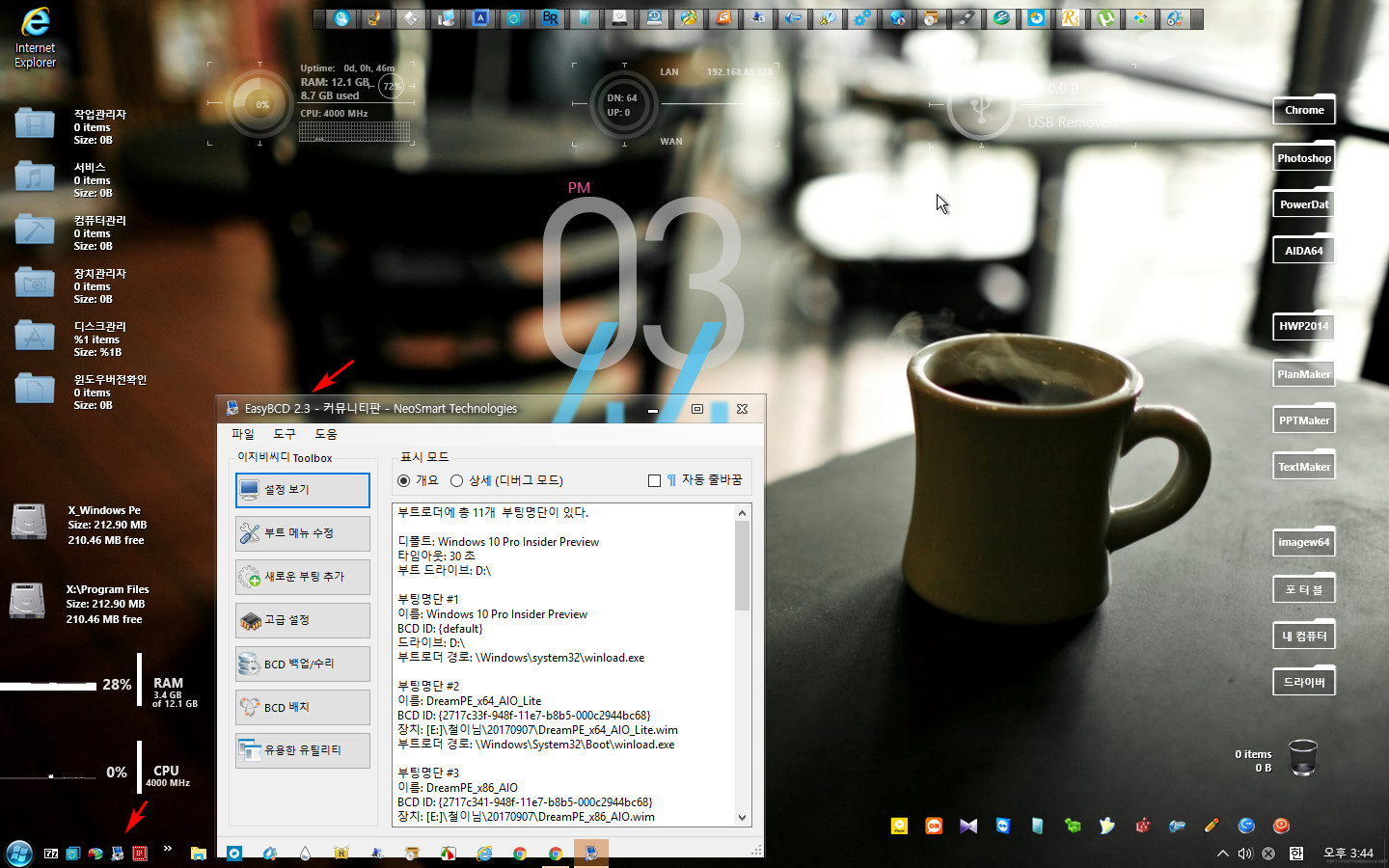Click the volume speaker tray icon

1245,854
